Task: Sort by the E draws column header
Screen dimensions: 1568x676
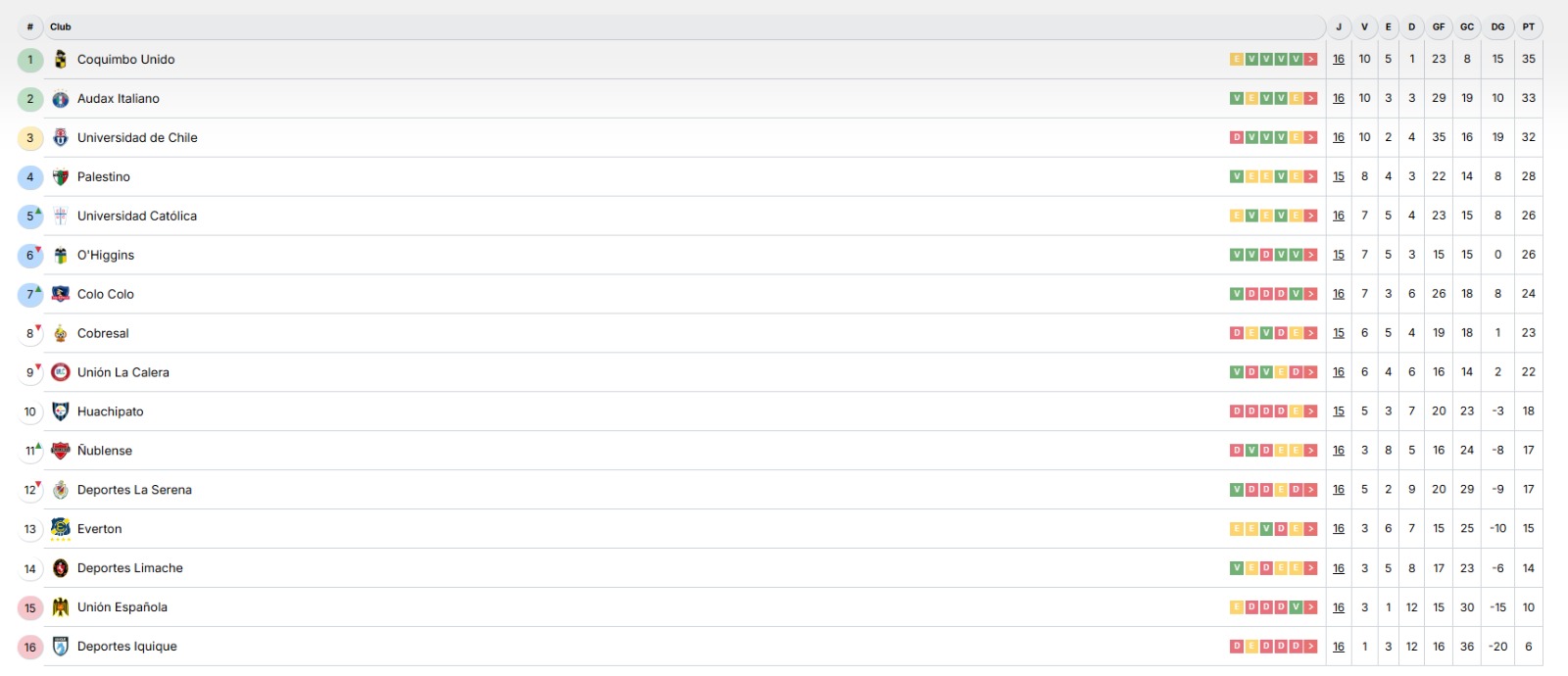Action: pyautogui.click(x=1388, y=26)
